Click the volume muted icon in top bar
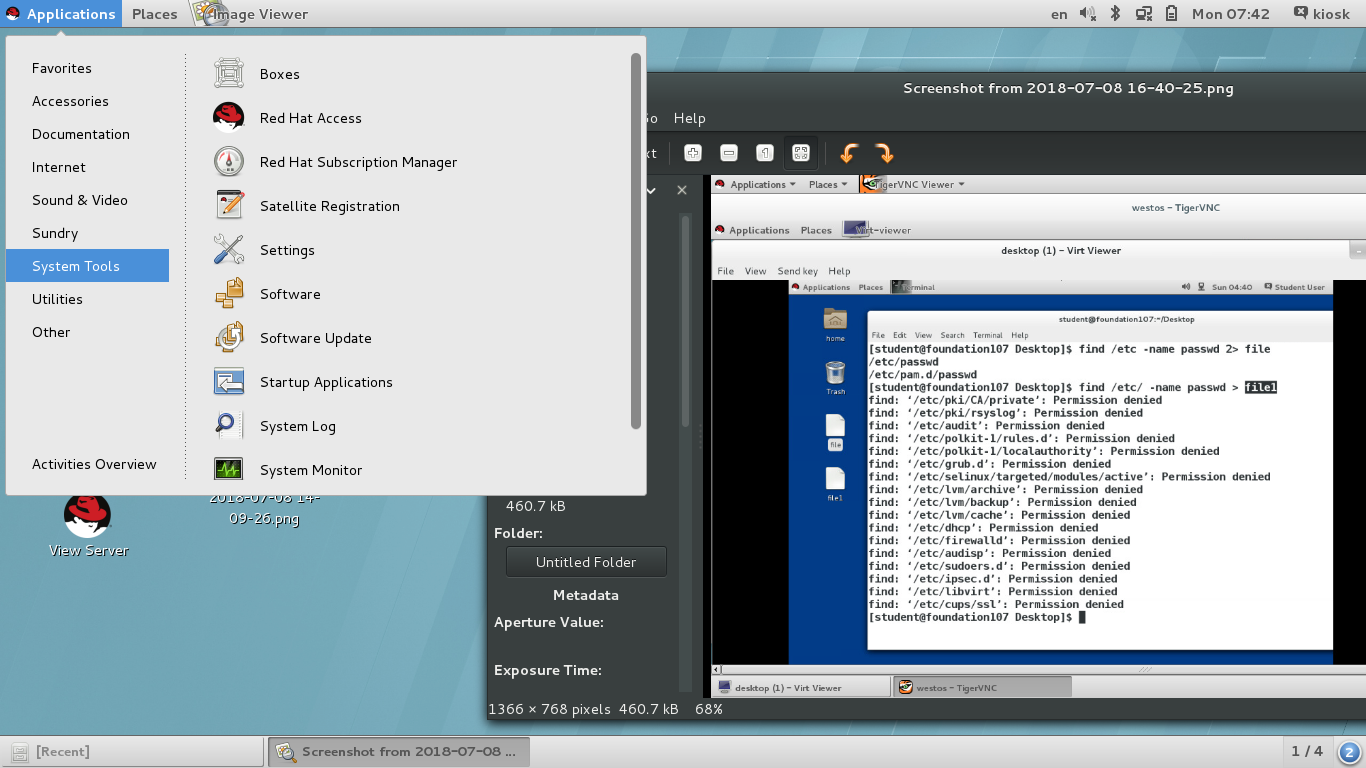Screen dimensions: 1366x768 click(x=1089, y=14)
